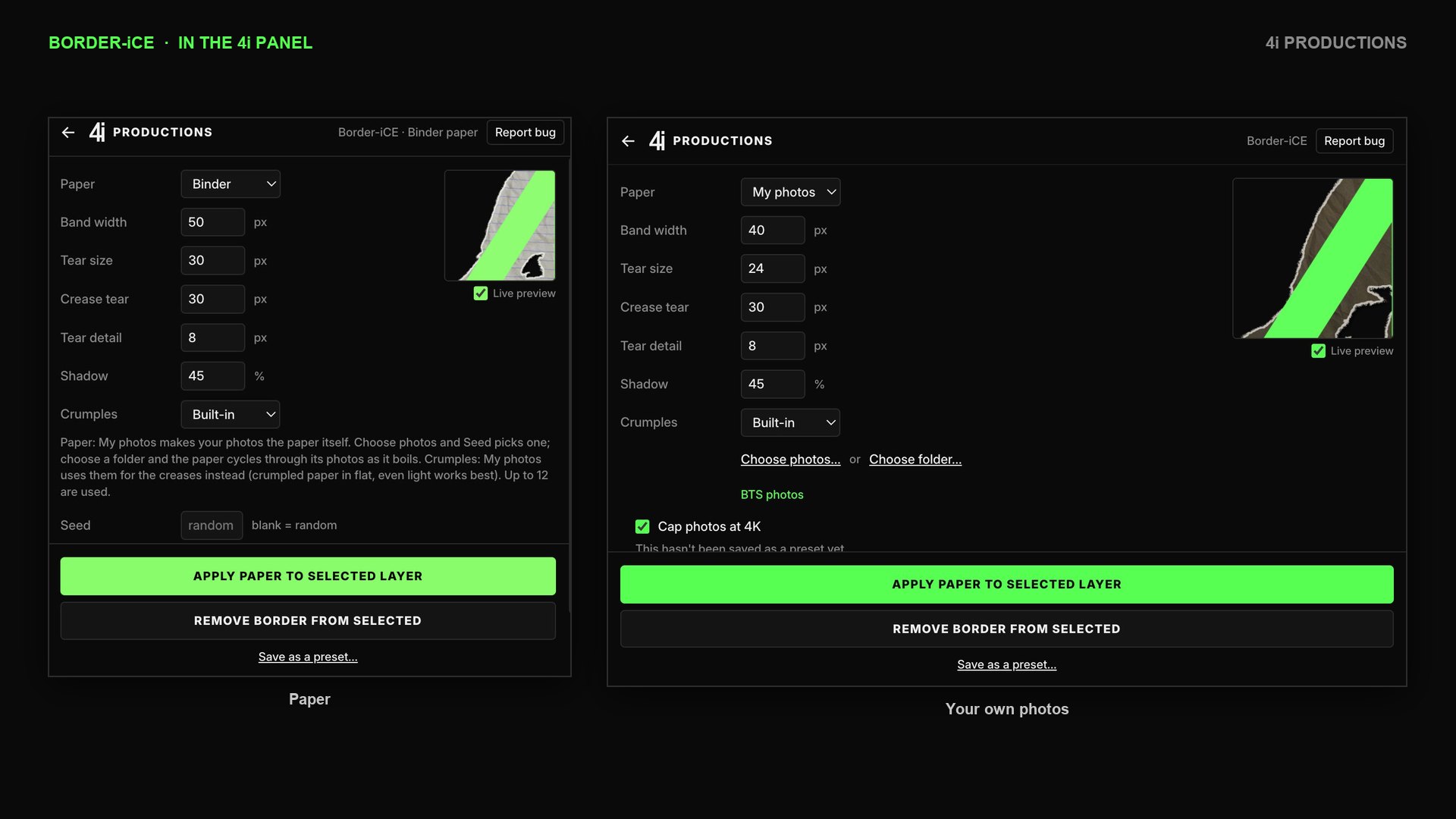This screenshot has height=819, width=1456.
Task: Remove border from selected, Binder panel
Action: pyautogui.click(x=308, y=621)
